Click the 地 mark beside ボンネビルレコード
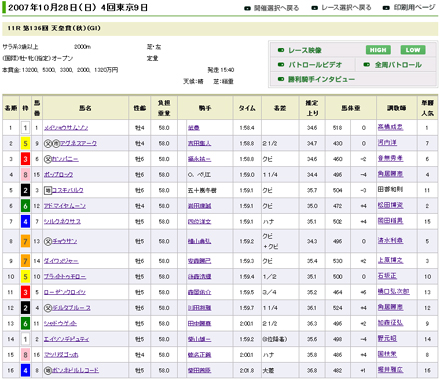The image size is (440, 380). [x=48, y=370]
